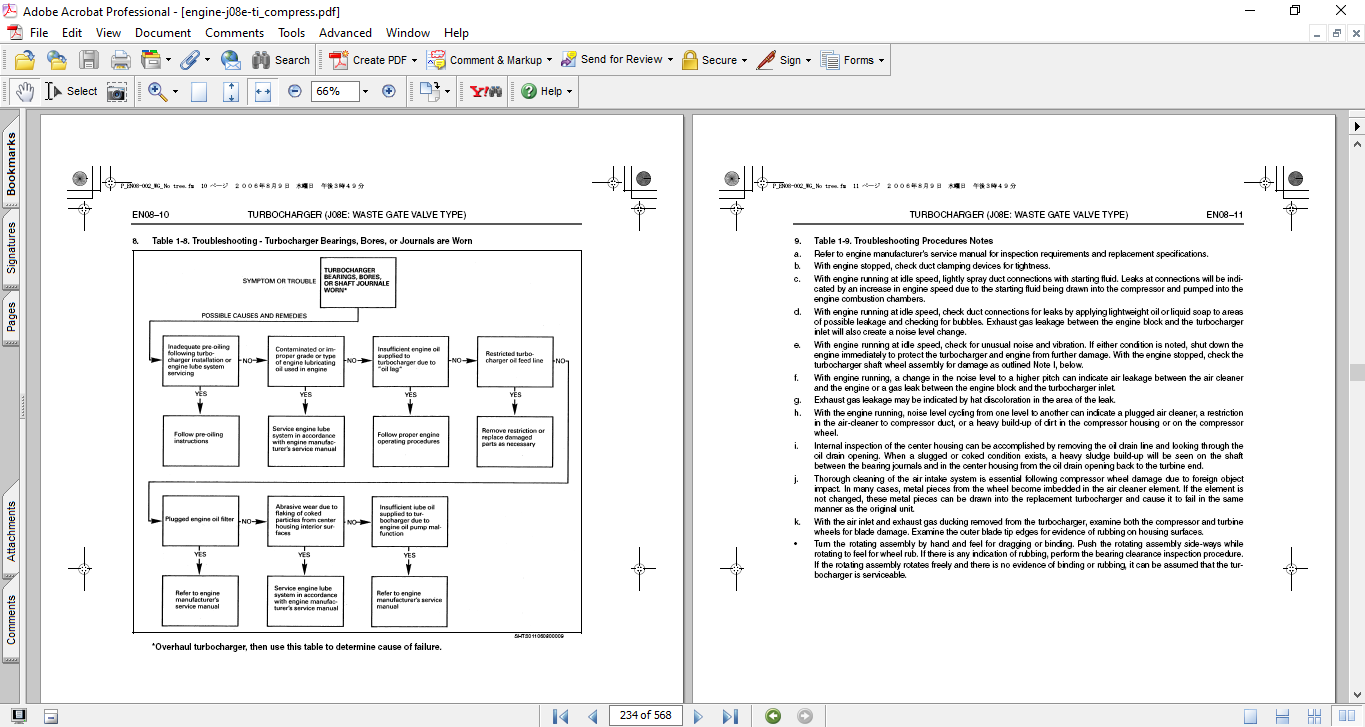Go to the last page
The height and width of the screenshot is (727, 1365).
pyautogui.click(x=730, y=716)
